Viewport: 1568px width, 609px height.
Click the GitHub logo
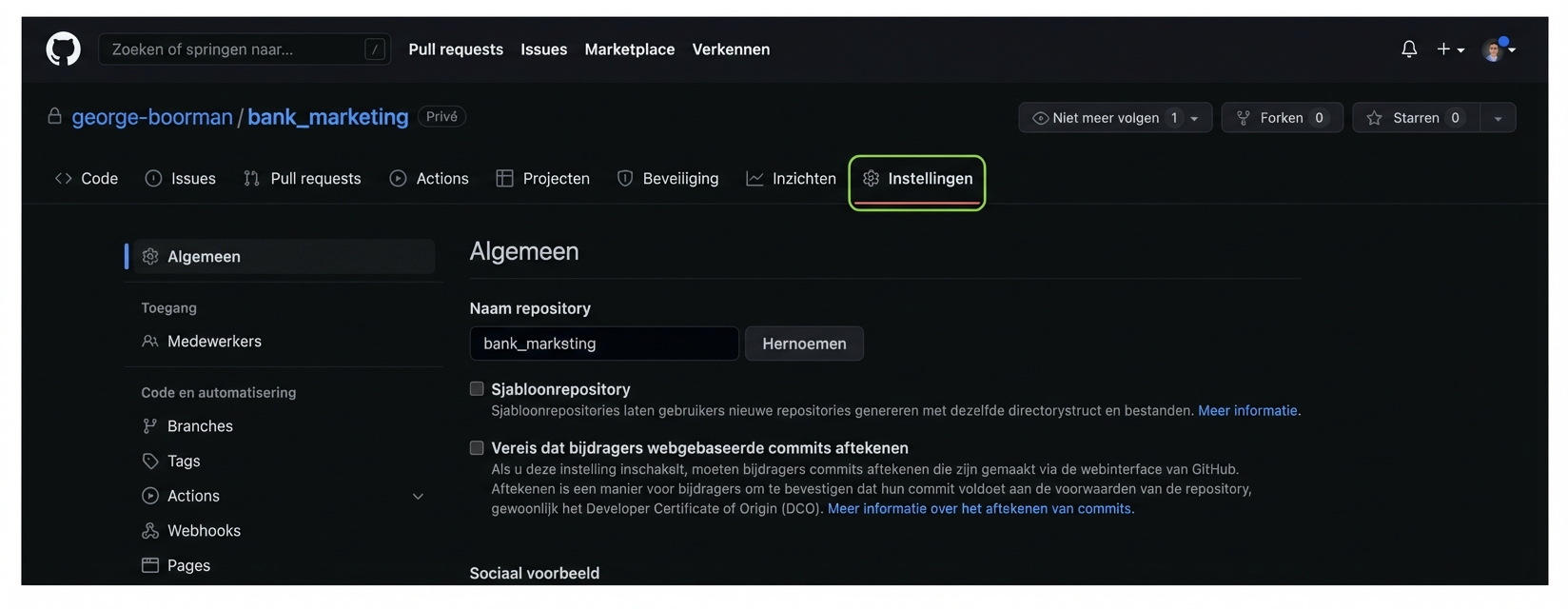(x=63, y=49)
